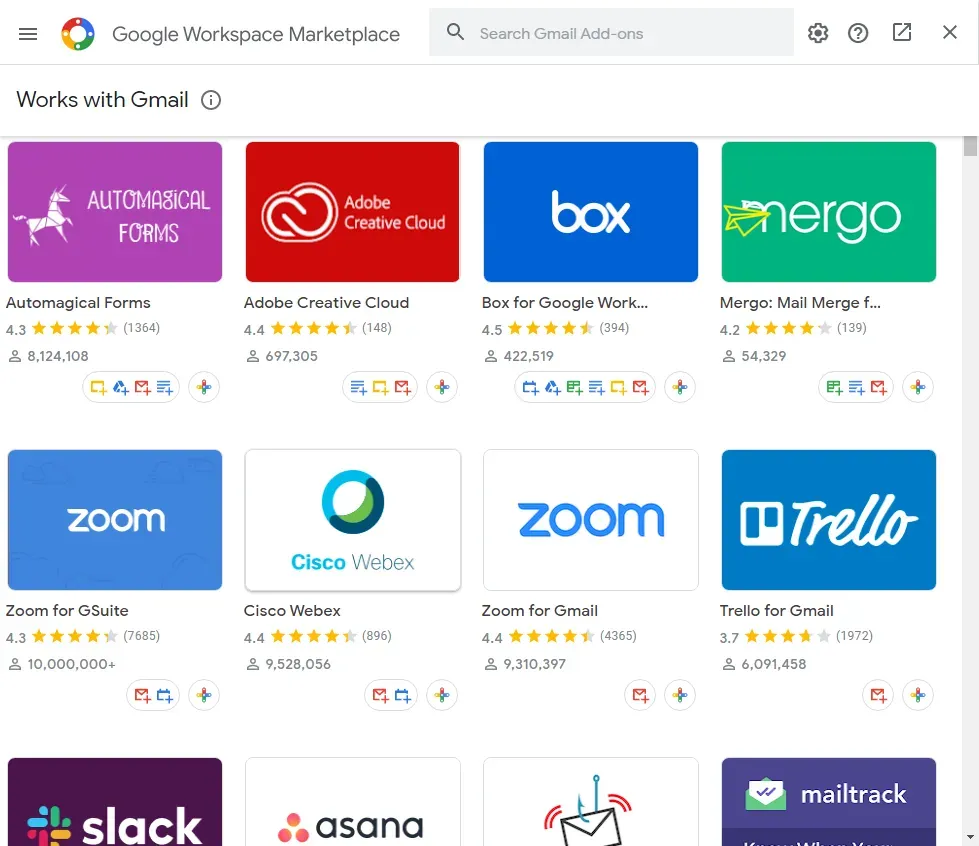The image size is (979, 846).
Task: Open the Box app thumbnail
Action: (x=591, y=212)
